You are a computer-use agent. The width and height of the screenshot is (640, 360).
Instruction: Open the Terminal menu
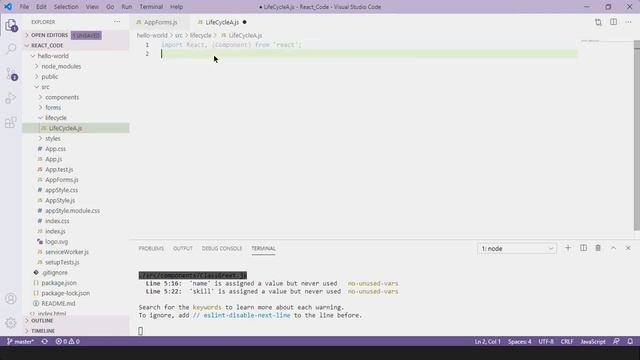click(x=151, y=7)
